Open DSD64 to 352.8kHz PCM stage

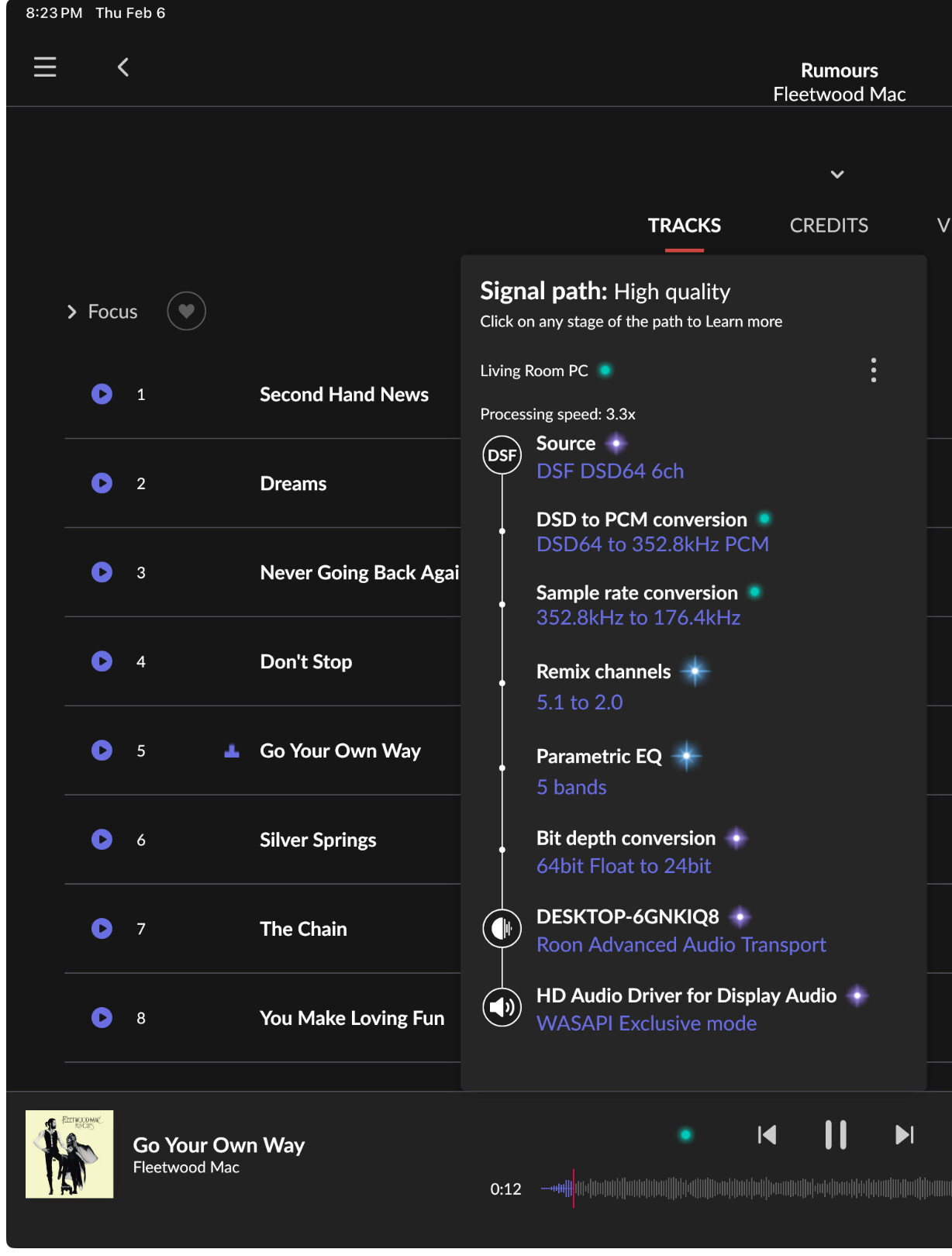pyautogui.click(x=653, y=544)
